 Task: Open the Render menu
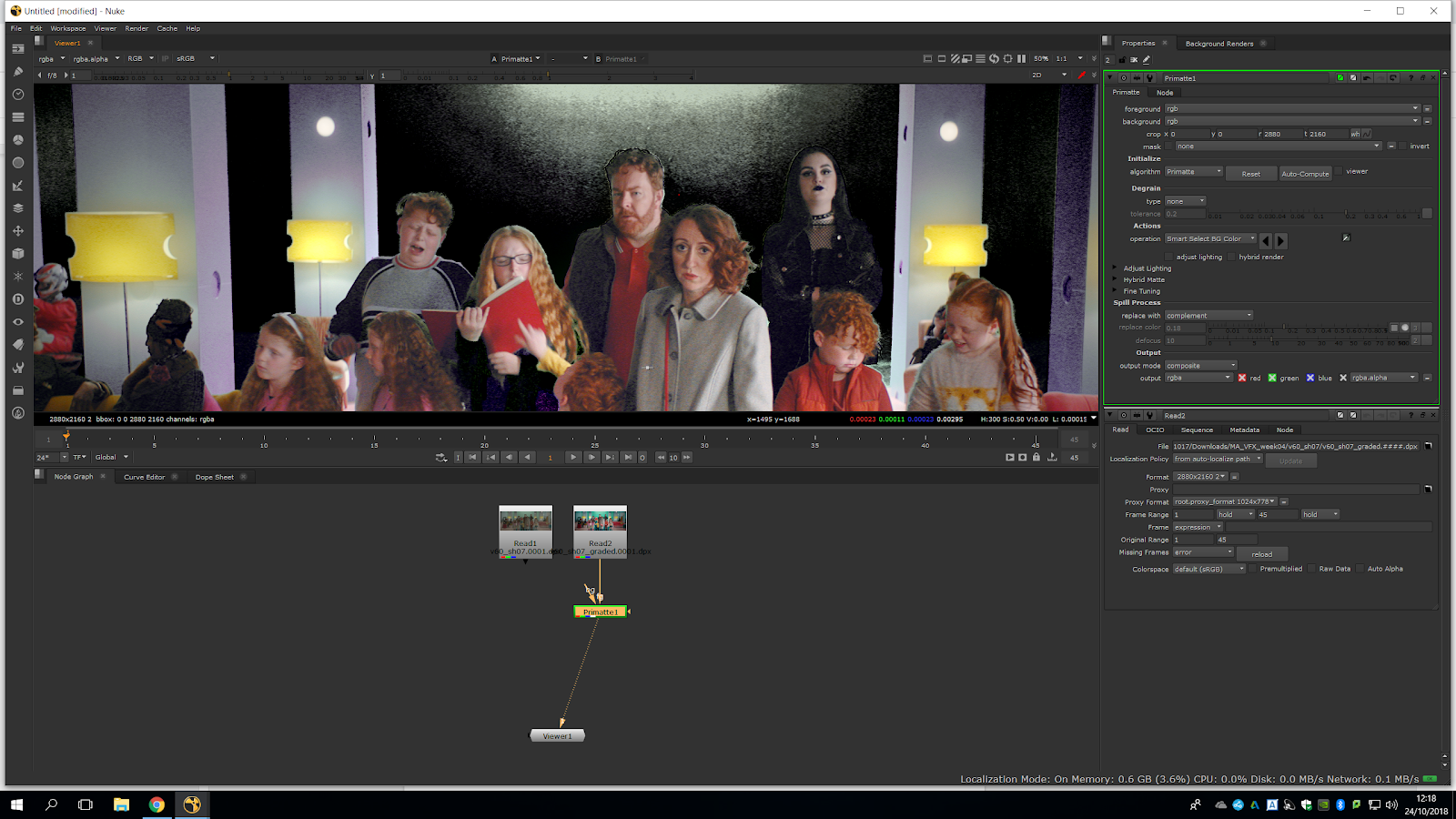tap(136, 28)
